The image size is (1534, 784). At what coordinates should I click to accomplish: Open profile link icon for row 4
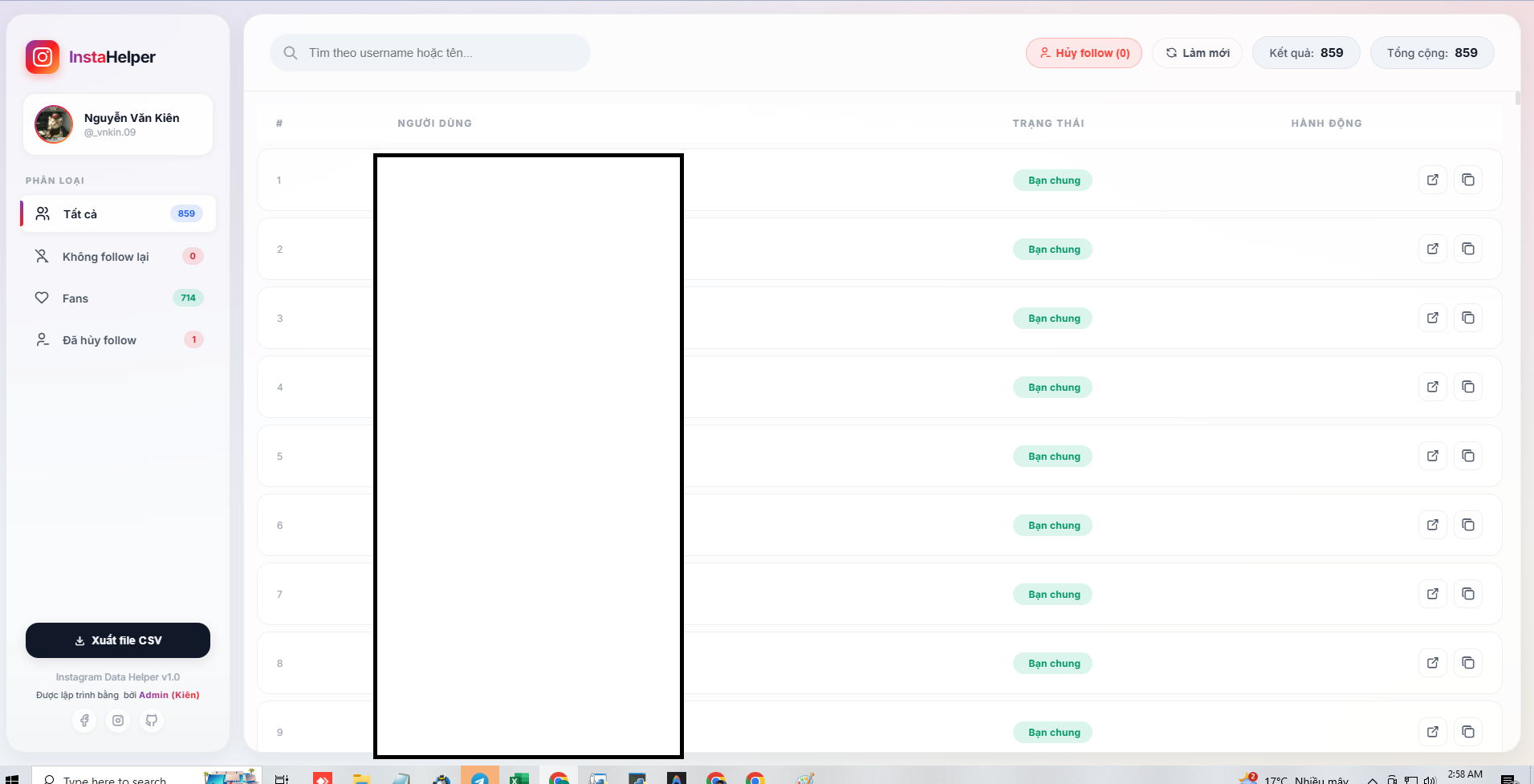click(x=1433, y=387)
